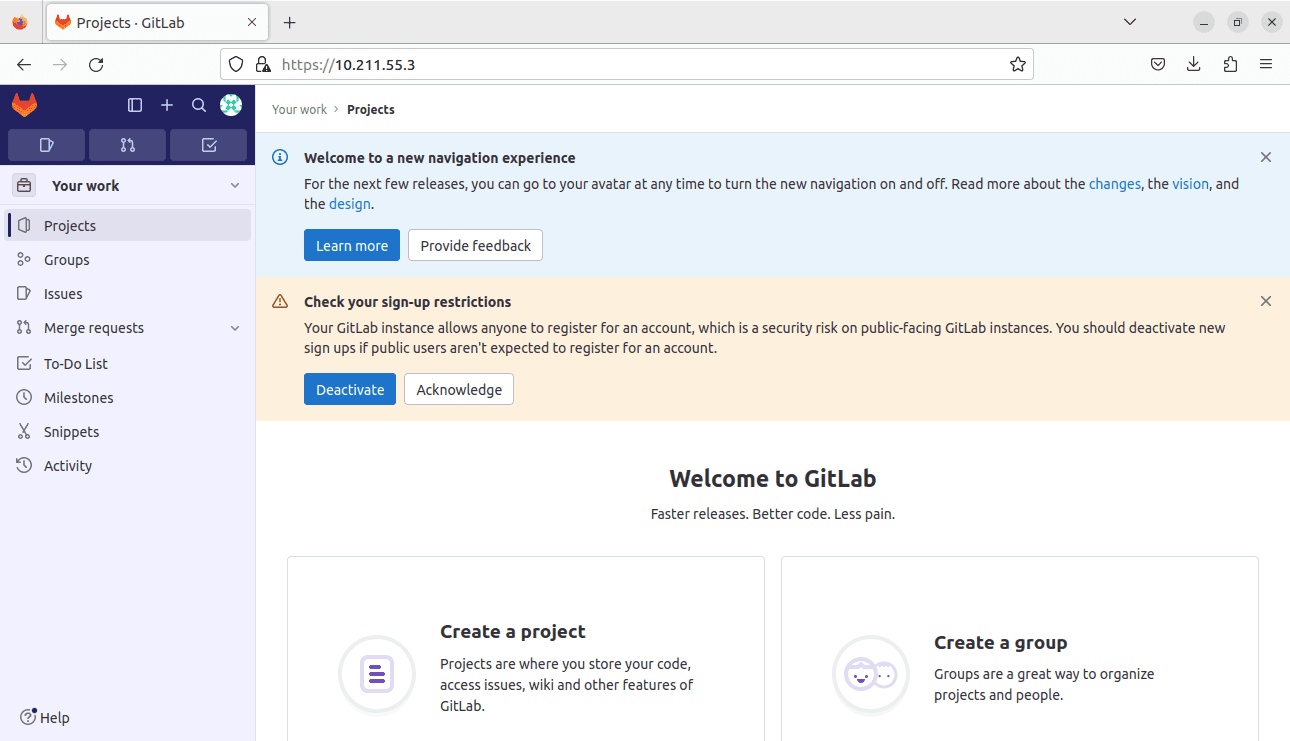Open a new browser tab
1290x741 pixels.
[x=289, y=22]
